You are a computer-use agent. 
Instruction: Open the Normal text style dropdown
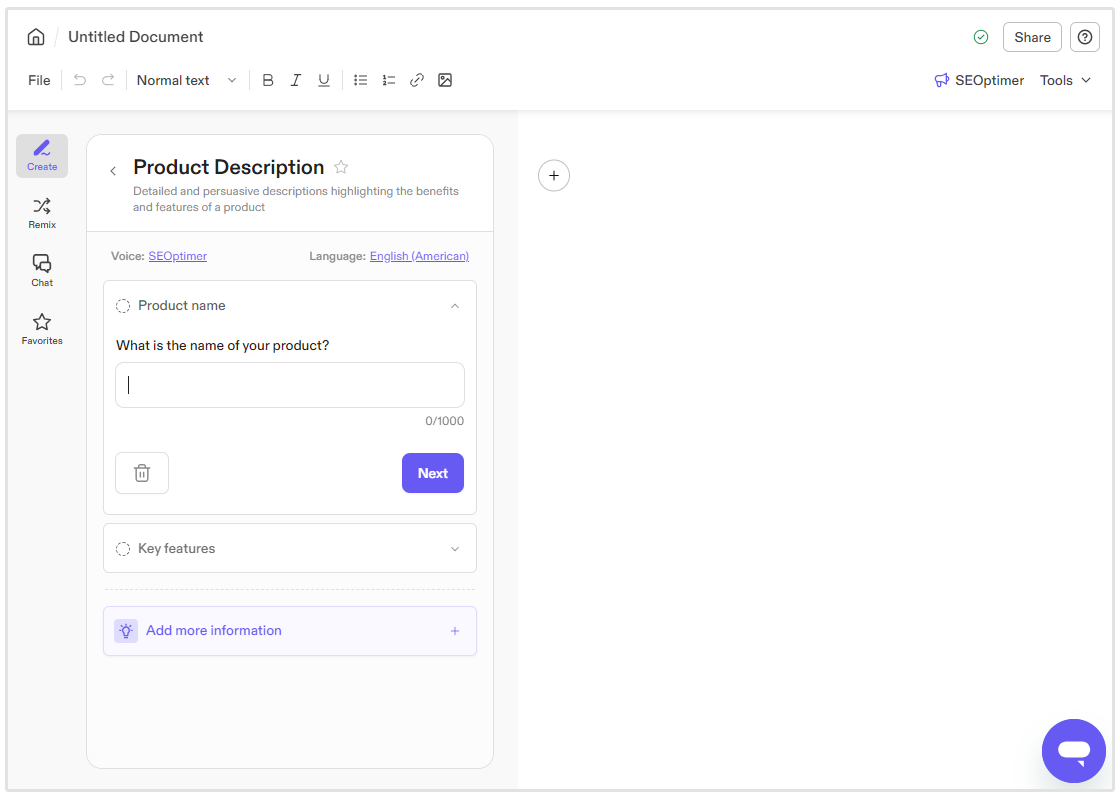(186, 80)
